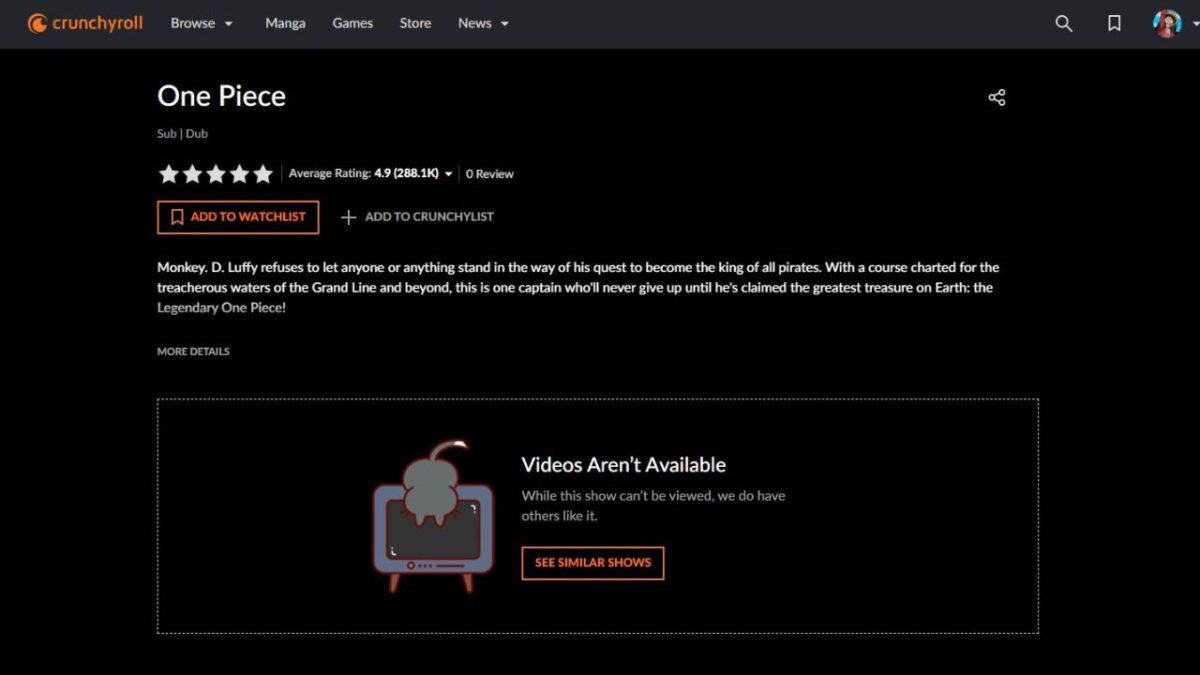
Task: Click the profile avatar picture
Action: [x=1167, y=24]
